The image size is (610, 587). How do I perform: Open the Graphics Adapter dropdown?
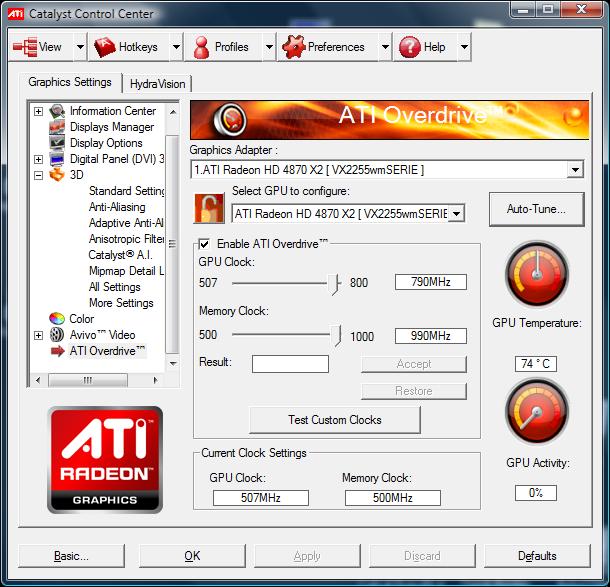pyautogui.click(x=575, y=170)
